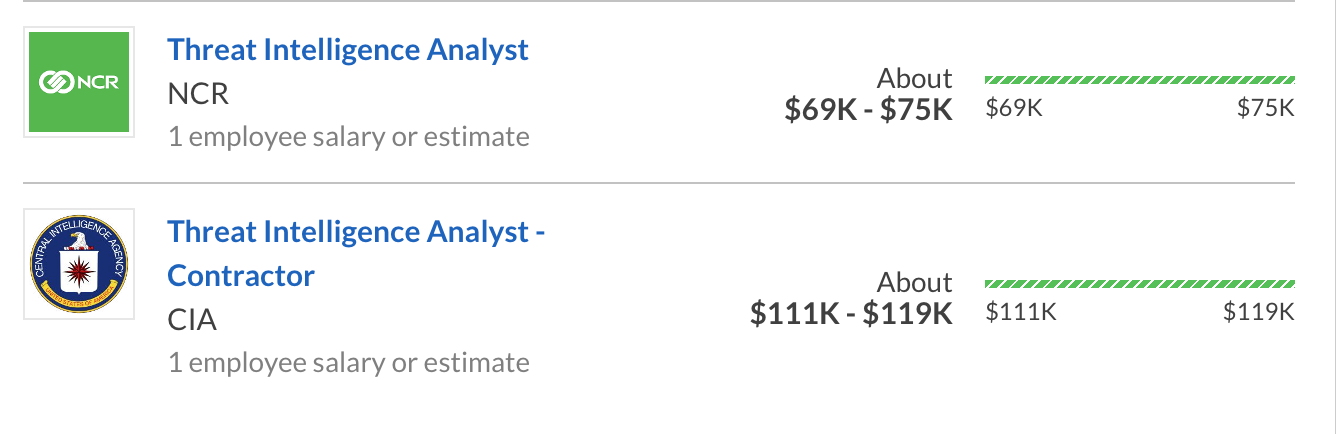Click "About" above the $69K - $75K salary

coord(914,78)
